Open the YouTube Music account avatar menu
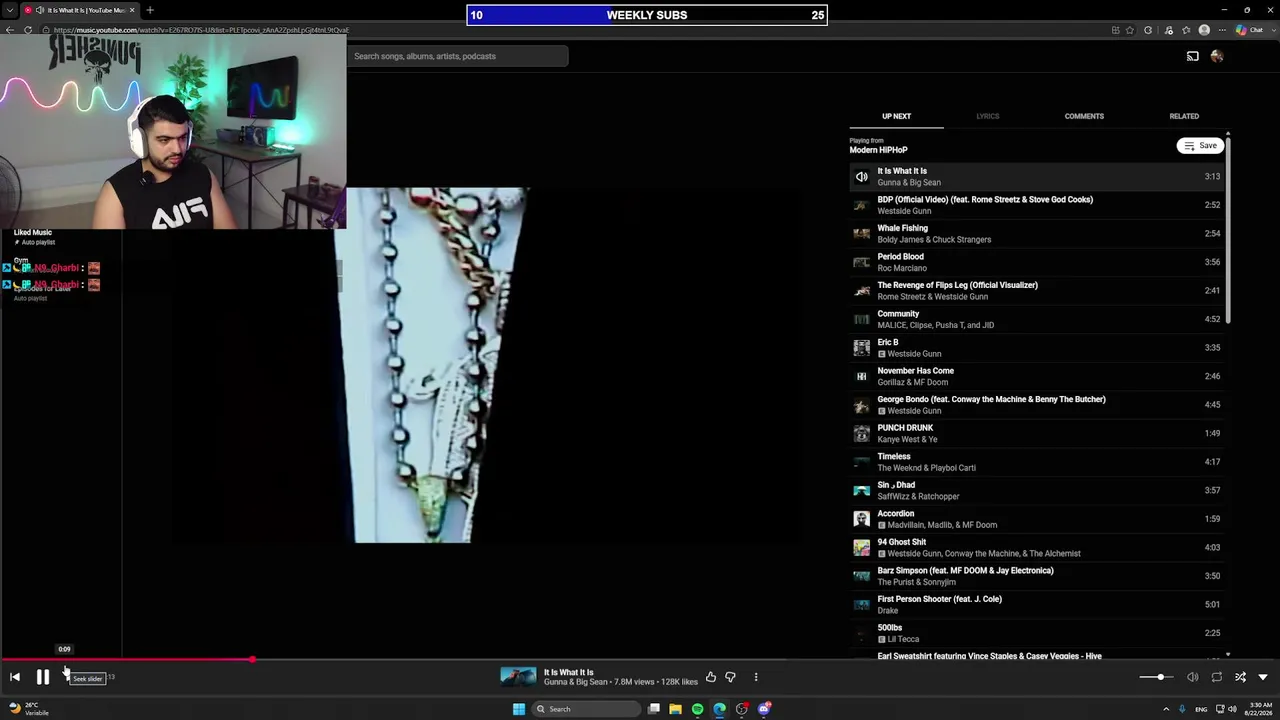1280x720 pixels. pos(1217,56)
